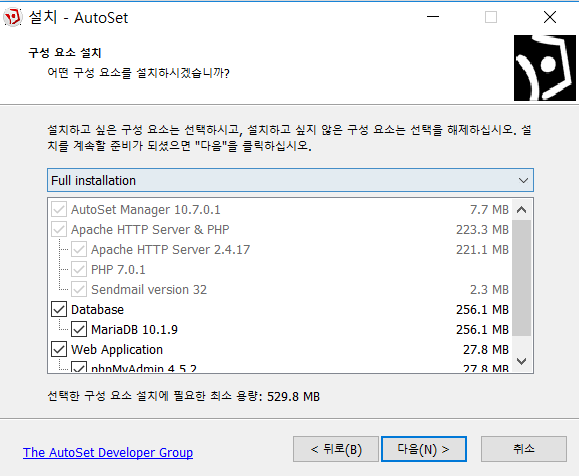Click the 취소 cancel button

[x=524, y=449]
